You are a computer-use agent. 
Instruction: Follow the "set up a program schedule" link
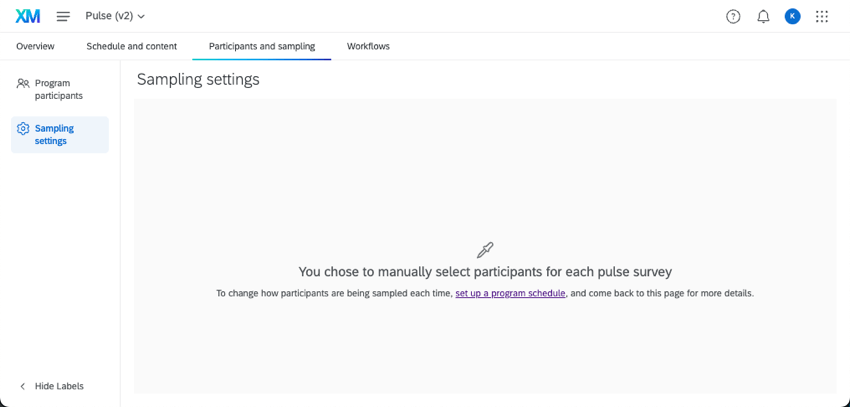click(510, 293)
